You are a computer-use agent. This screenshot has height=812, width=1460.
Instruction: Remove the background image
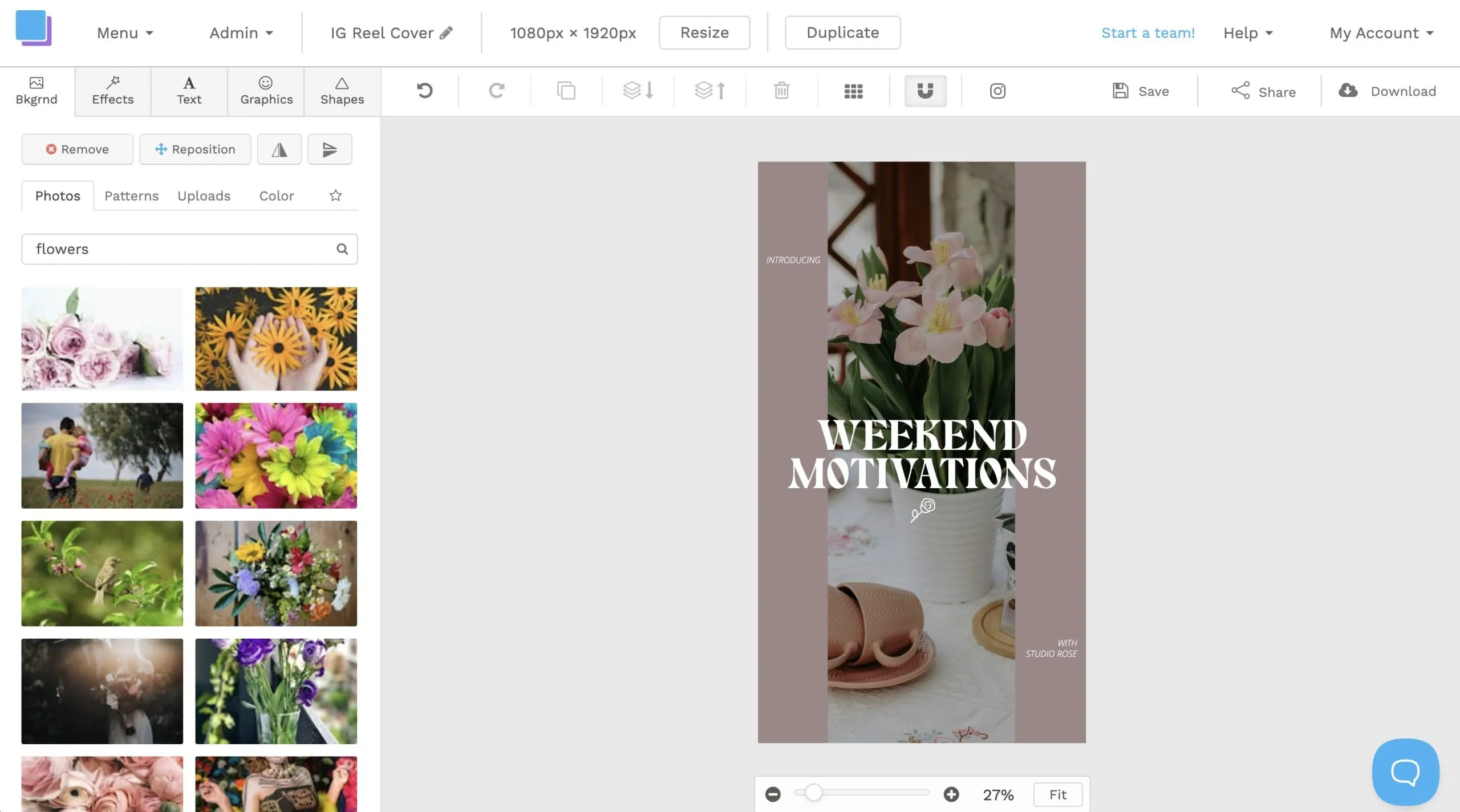[78, 149]
